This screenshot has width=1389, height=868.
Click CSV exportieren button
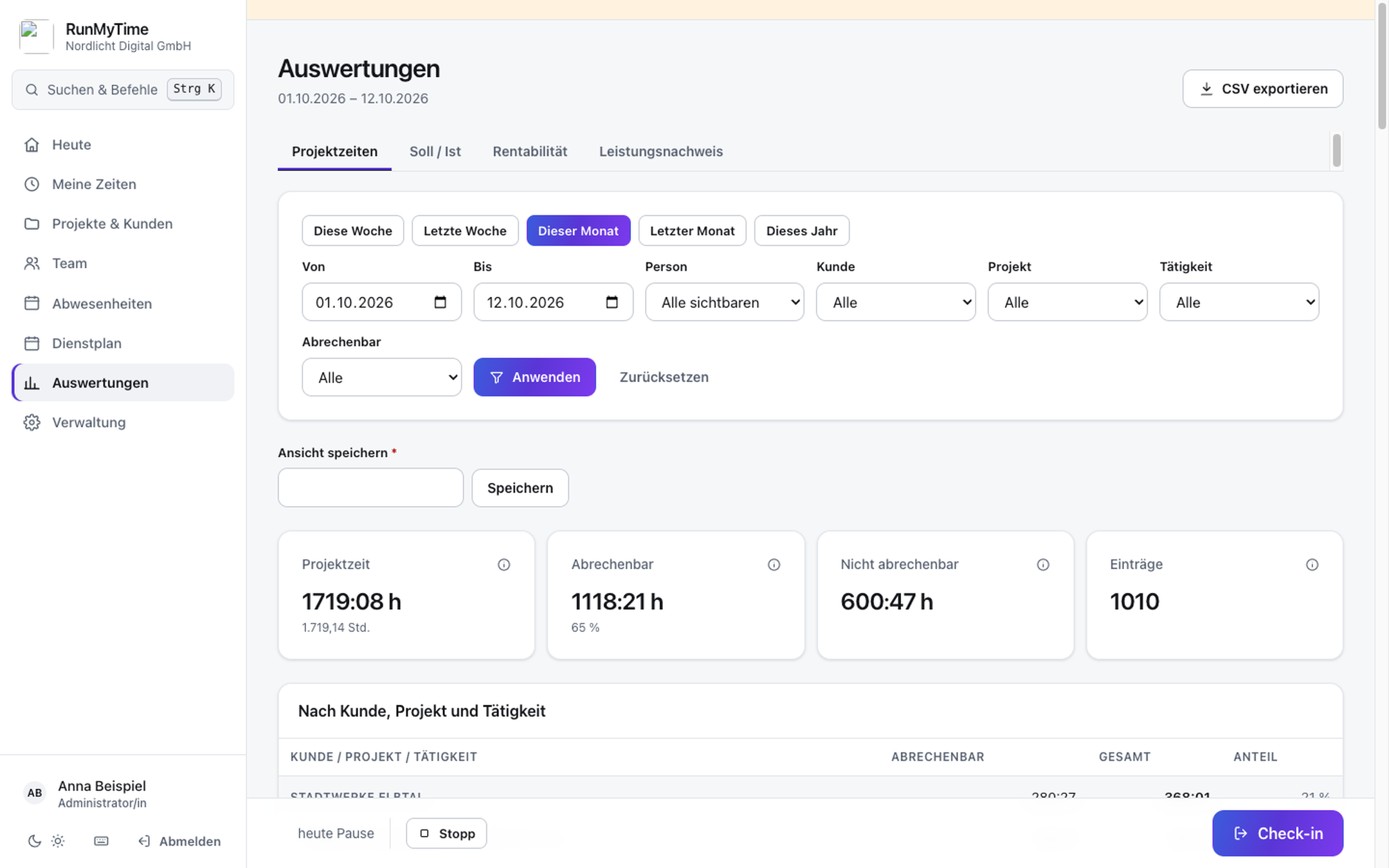[x=1262, y=89]
